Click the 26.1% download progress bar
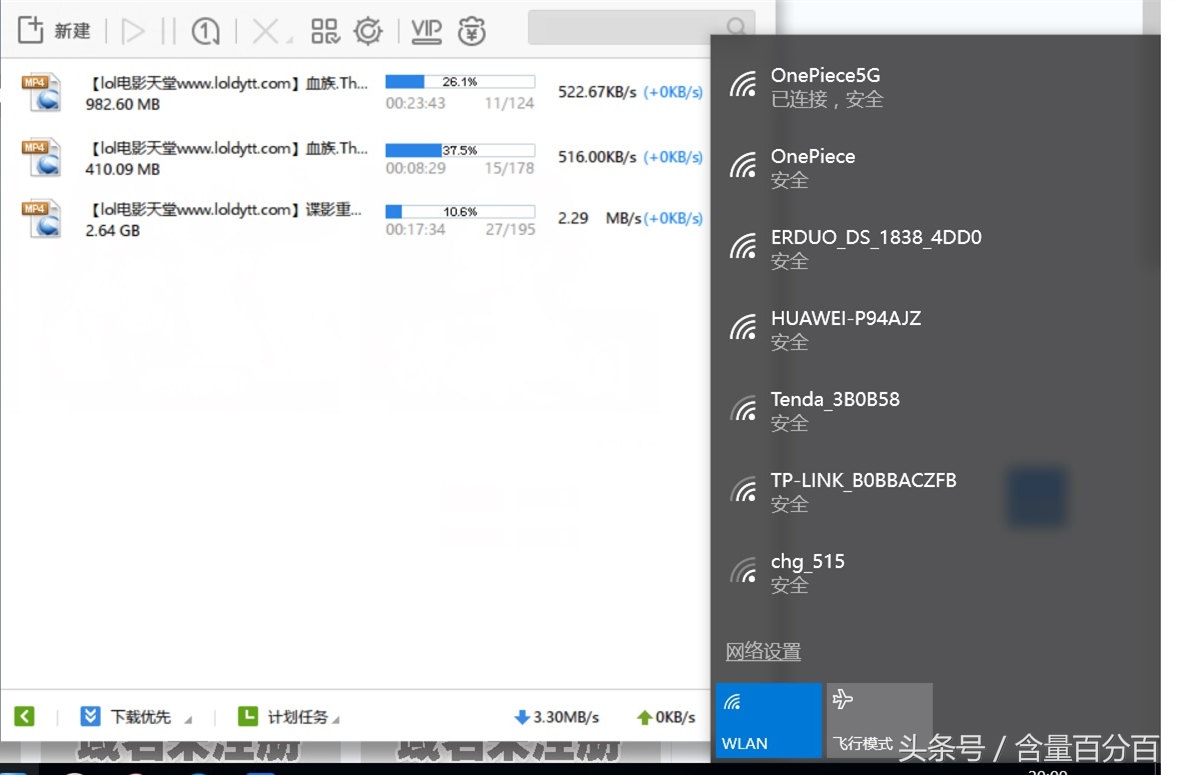Image resolution: width=1179 pixels, height=775 pixels. (460, 82)
